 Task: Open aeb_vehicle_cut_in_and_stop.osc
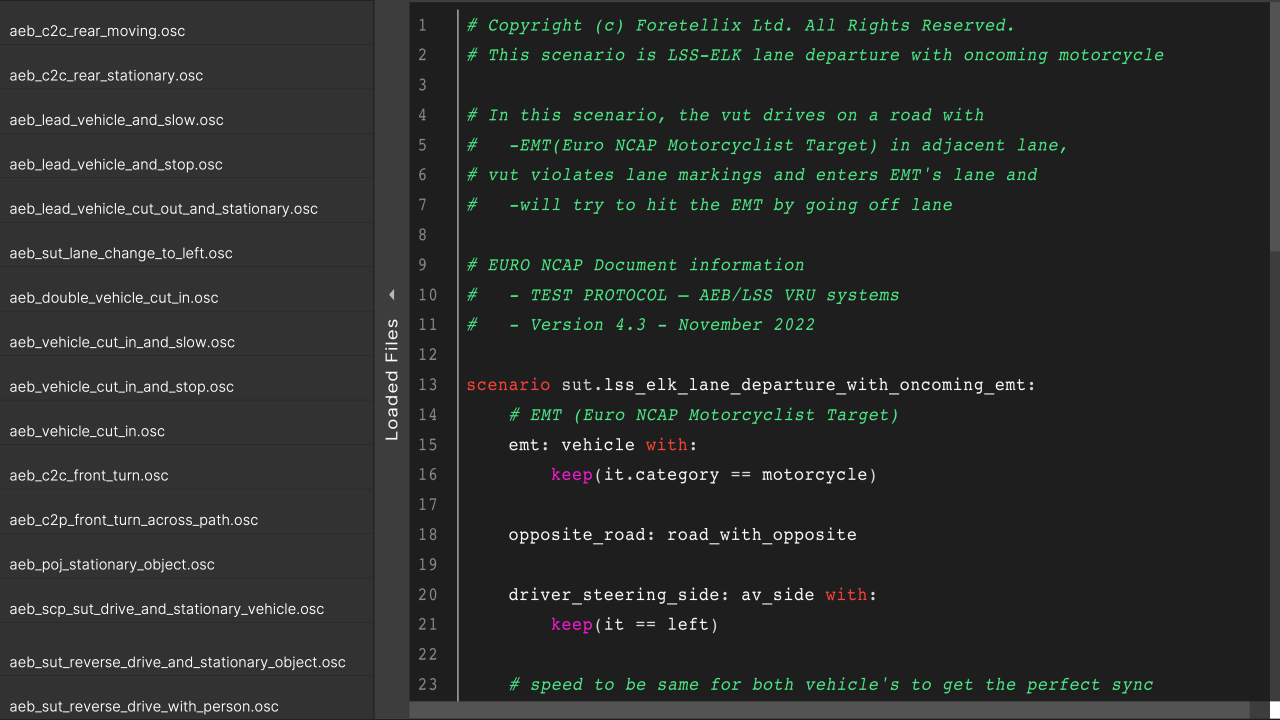(x=122, y=387)
